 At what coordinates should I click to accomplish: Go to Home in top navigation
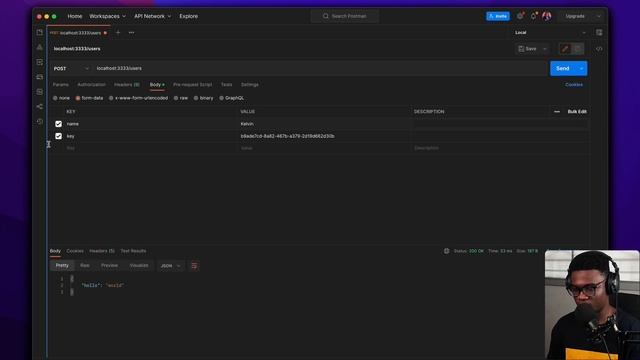pyautogui.click(x=75, y=16)
